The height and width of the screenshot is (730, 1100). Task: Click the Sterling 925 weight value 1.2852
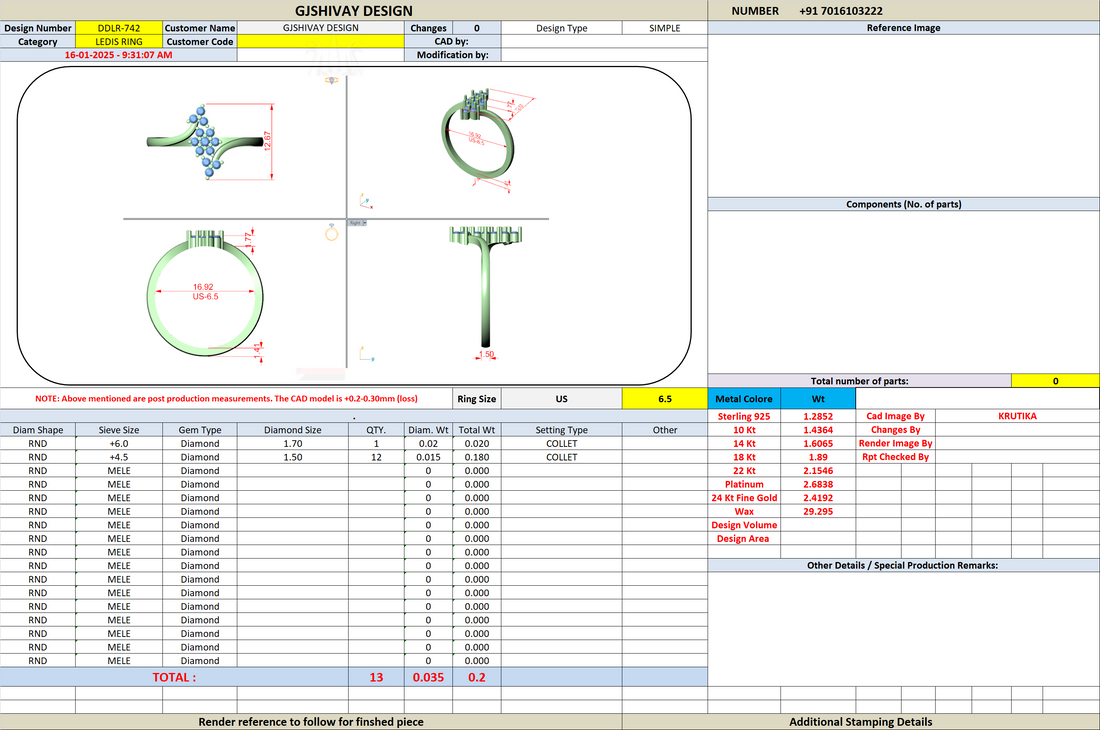(x=817, y=416)
